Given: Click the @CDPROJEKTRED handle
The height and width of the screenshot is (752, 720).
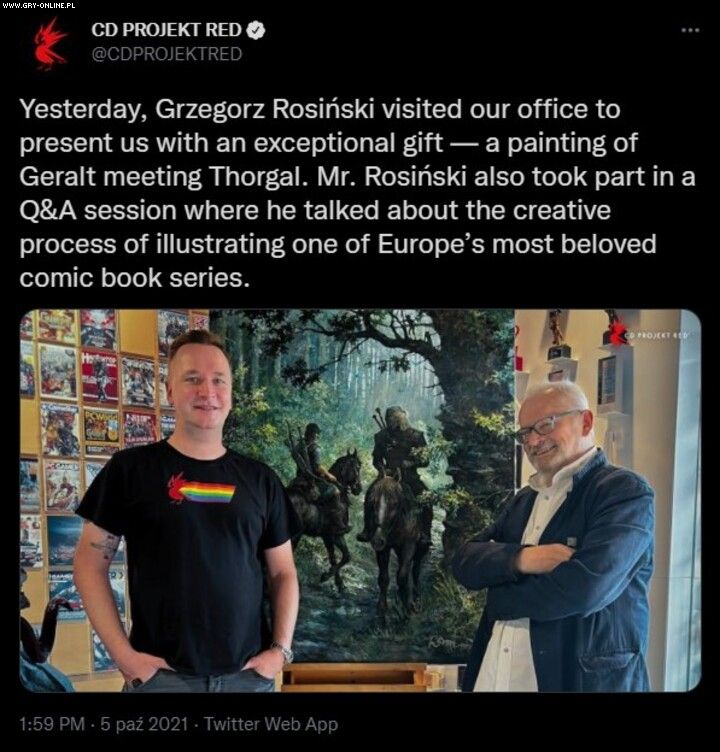Looking at the screenshot, I should point(166,54).
